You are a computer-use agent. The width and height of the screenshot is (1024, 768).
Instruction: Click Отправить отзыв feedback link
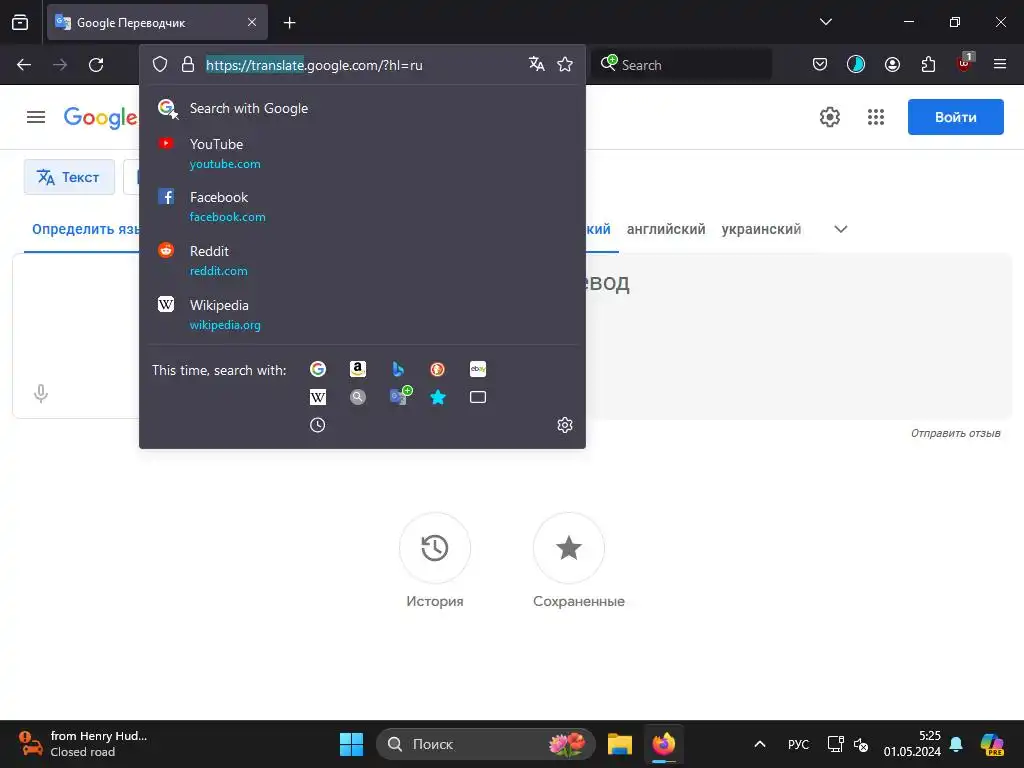pos(955,433)
